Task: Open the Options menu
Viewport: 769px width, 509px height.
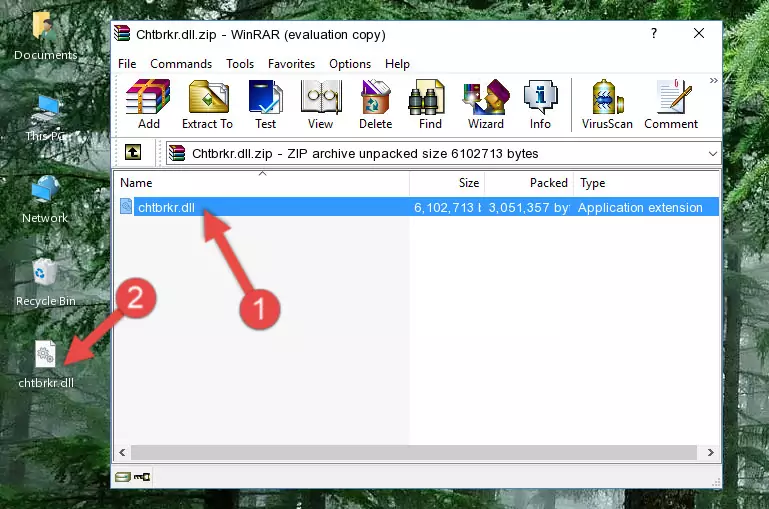Action: [350, 64]
